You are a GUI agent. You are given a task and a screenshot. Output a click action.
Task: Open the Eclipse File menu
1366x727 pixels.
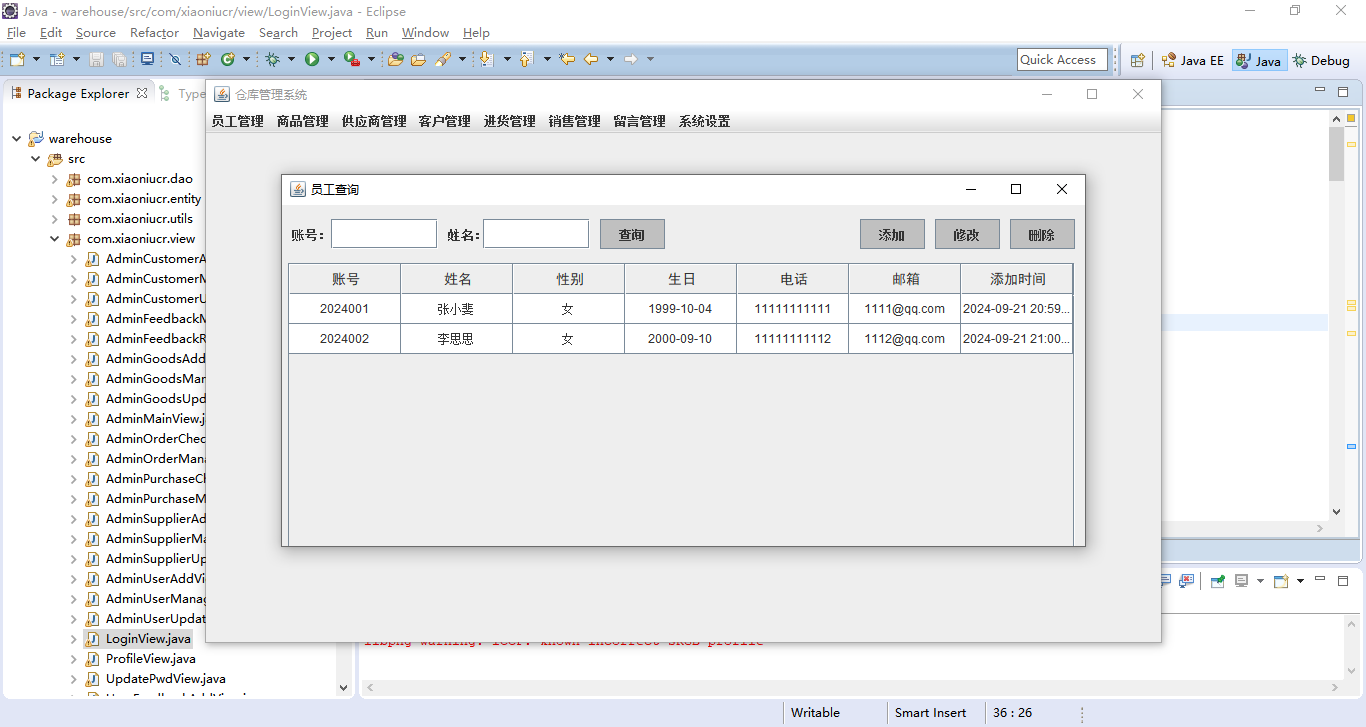click(16, 33)
